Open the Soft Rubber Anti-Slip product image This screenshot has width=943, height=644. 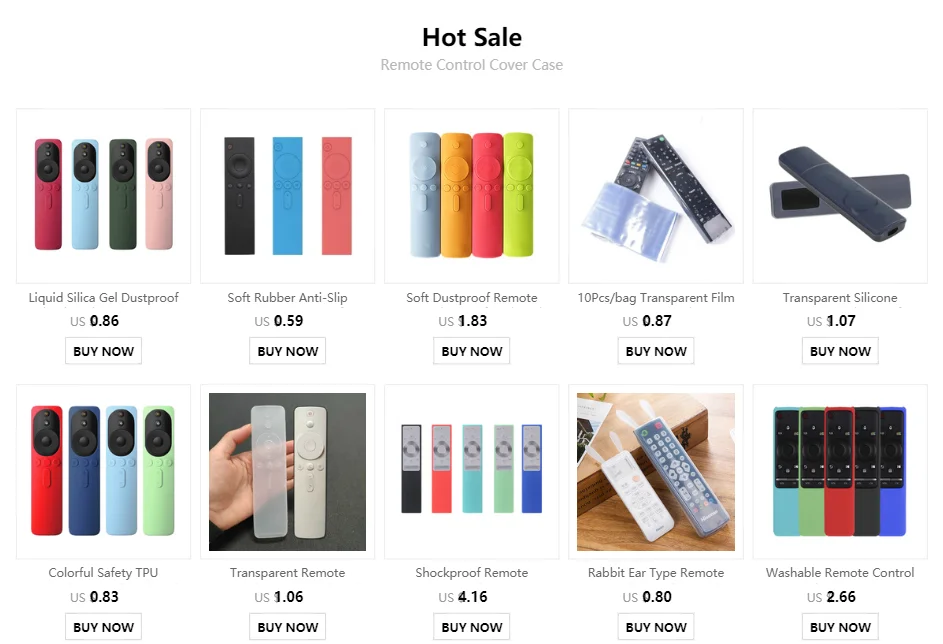click(x=287, y=196)
